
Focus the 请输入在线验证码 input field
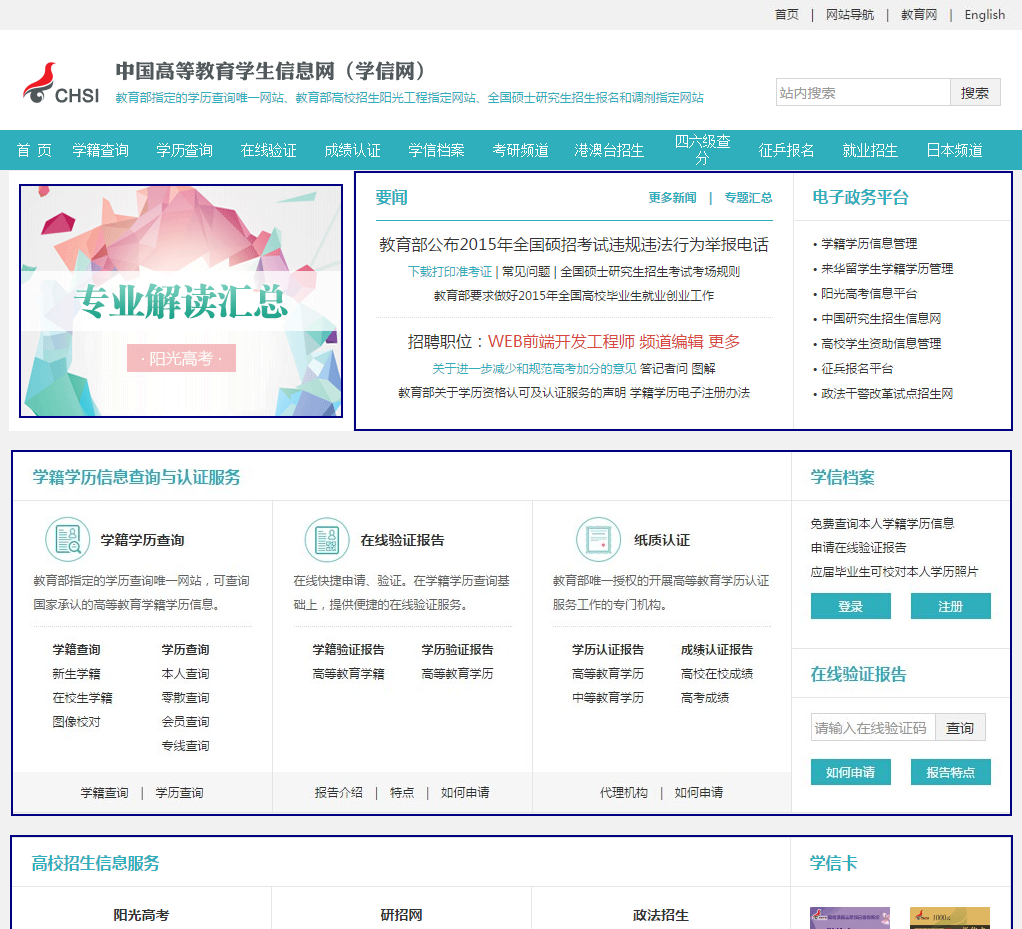click(873, 728)
